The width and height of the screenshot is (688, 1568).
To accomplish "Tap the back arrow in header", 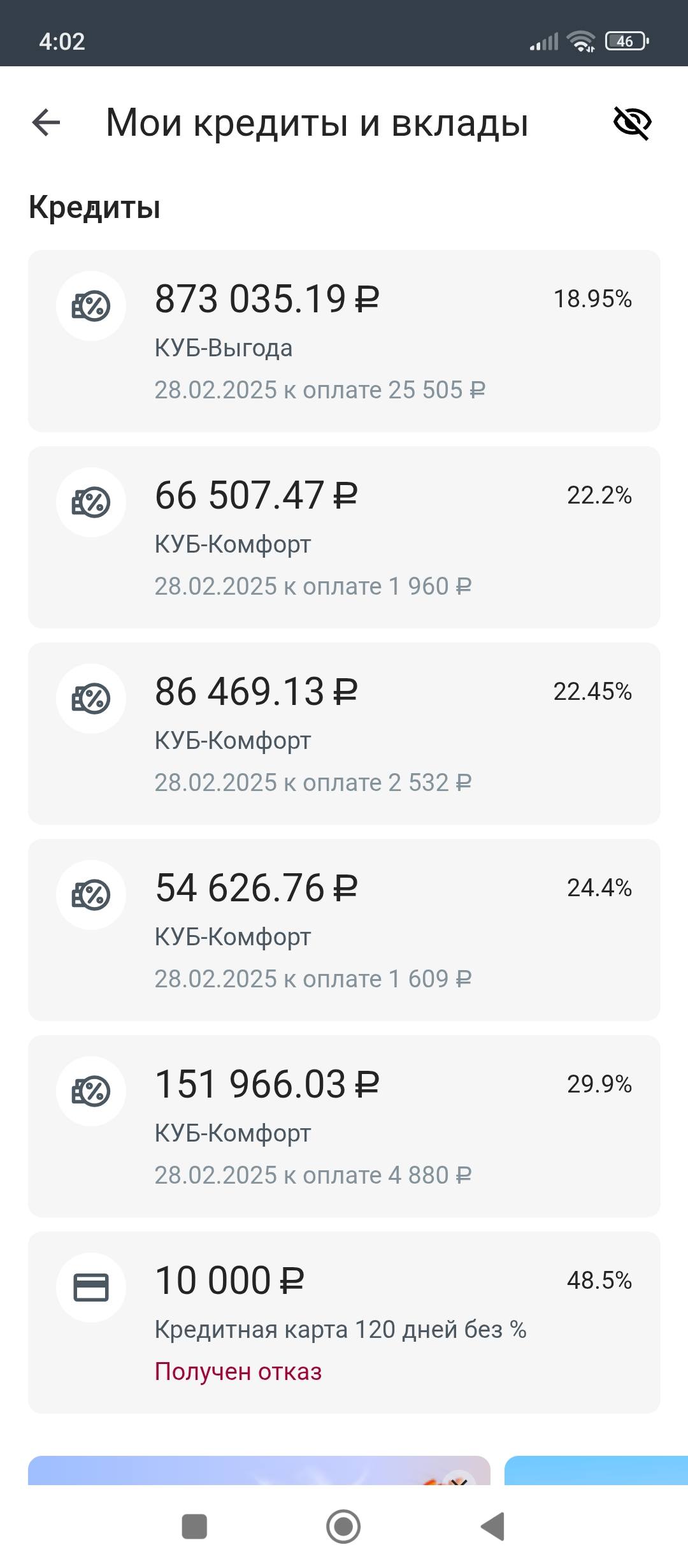I will [x=46, y=122].
